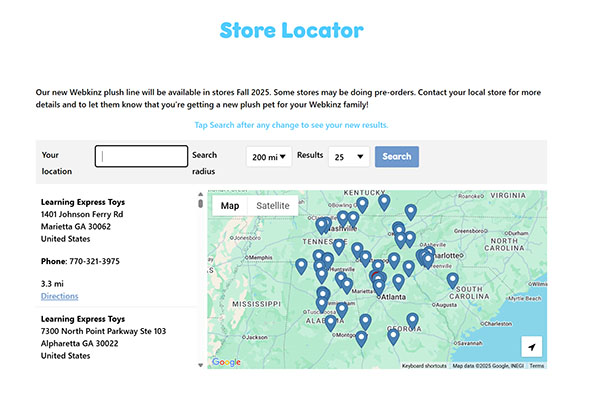Open the Search radius 200 mi dropdown

[x=269, y=157]
